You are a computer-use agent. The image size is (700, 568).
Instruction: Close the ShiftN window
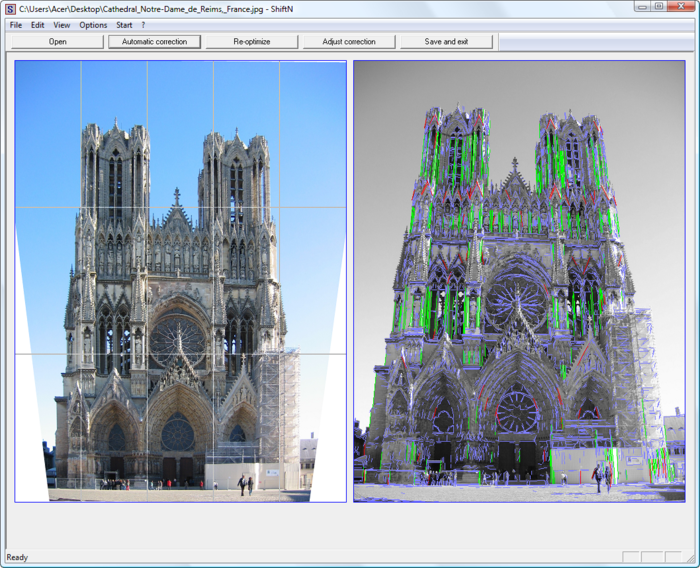[x=680, y=7]
